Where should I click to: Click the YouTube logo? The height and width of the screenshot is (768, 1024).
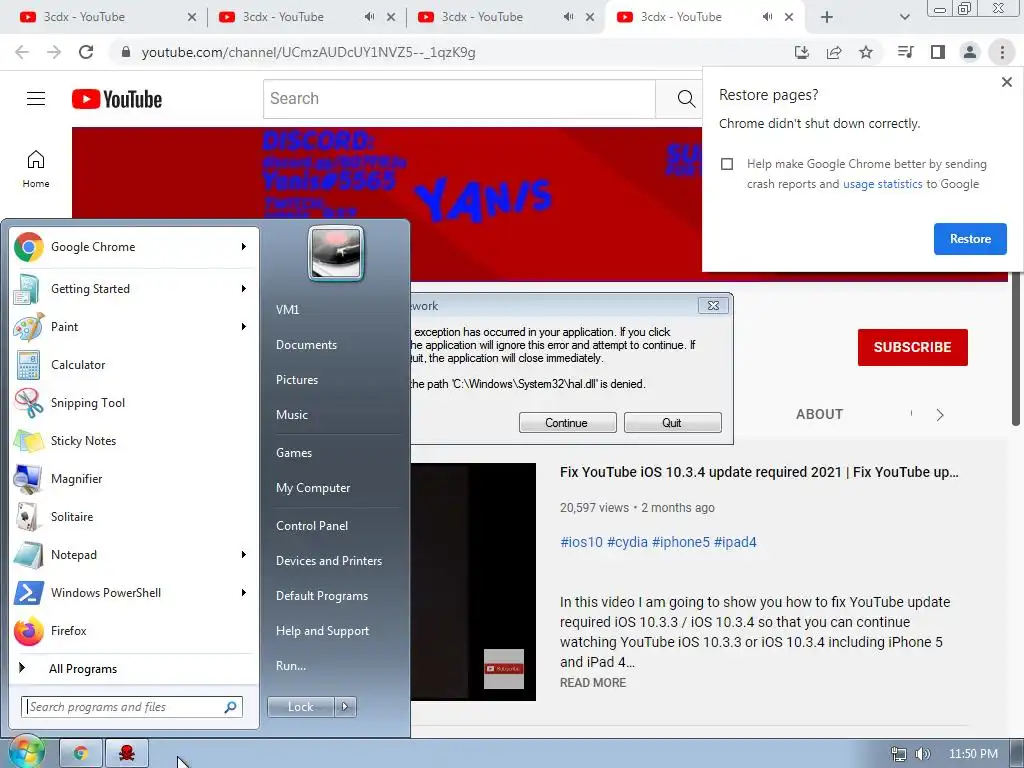117,99
